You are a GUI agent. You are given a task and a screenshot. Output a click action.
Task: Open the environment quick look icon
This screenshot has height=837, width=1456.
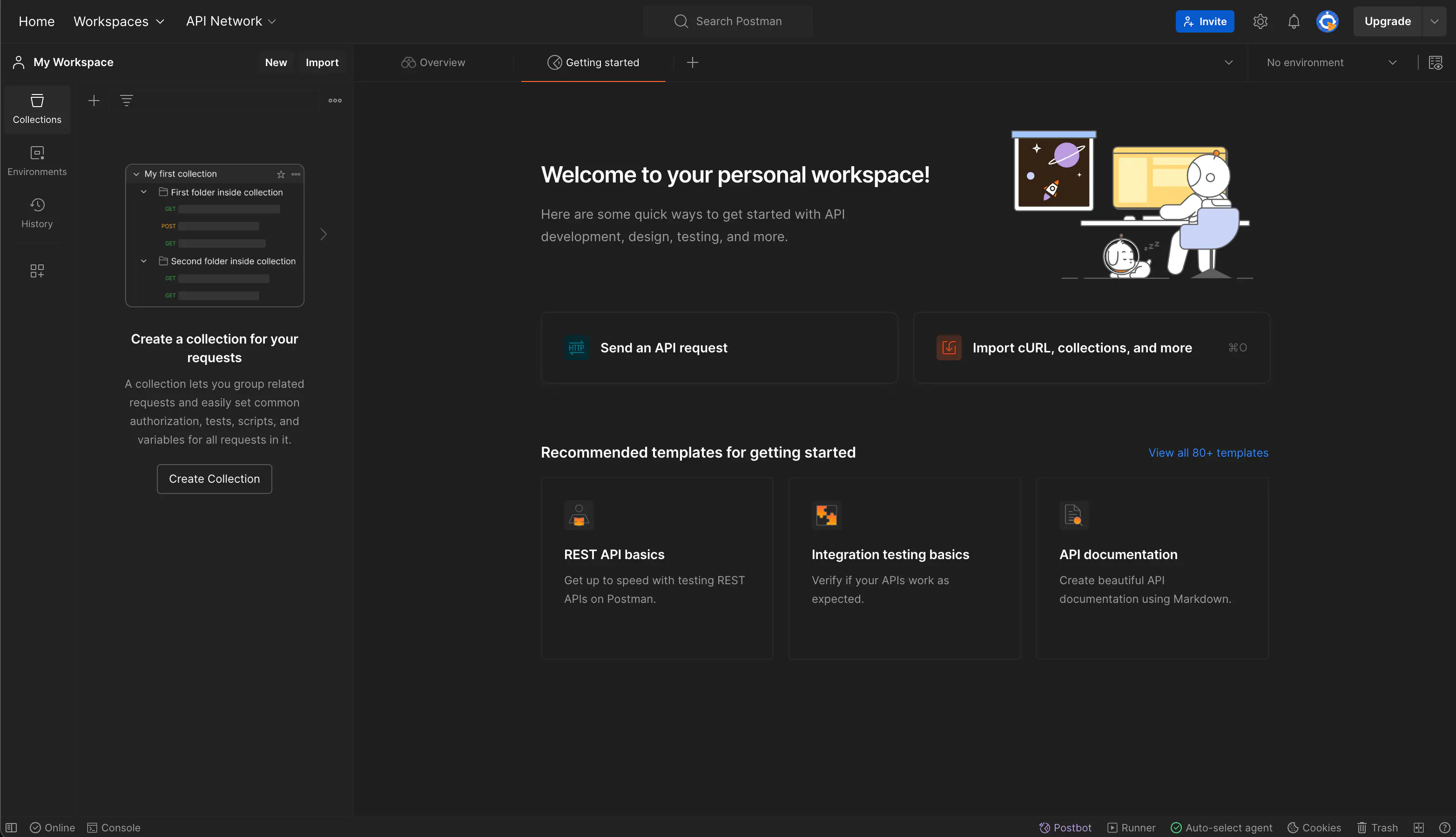tap(1436, 63)
